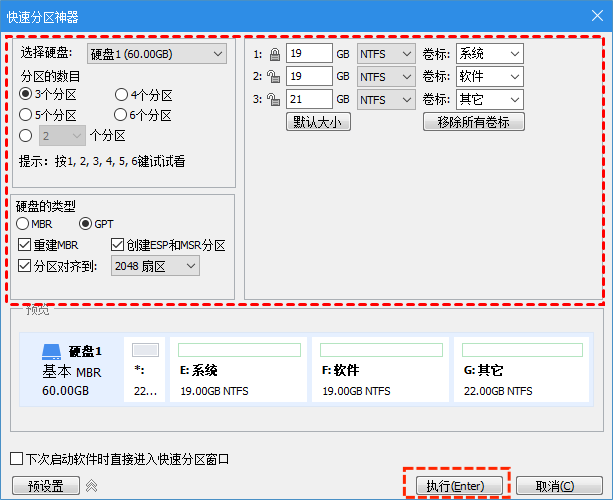
Task: Toggle the 创建ESP和MSR分区 checkbox
Action: [118, 245]
